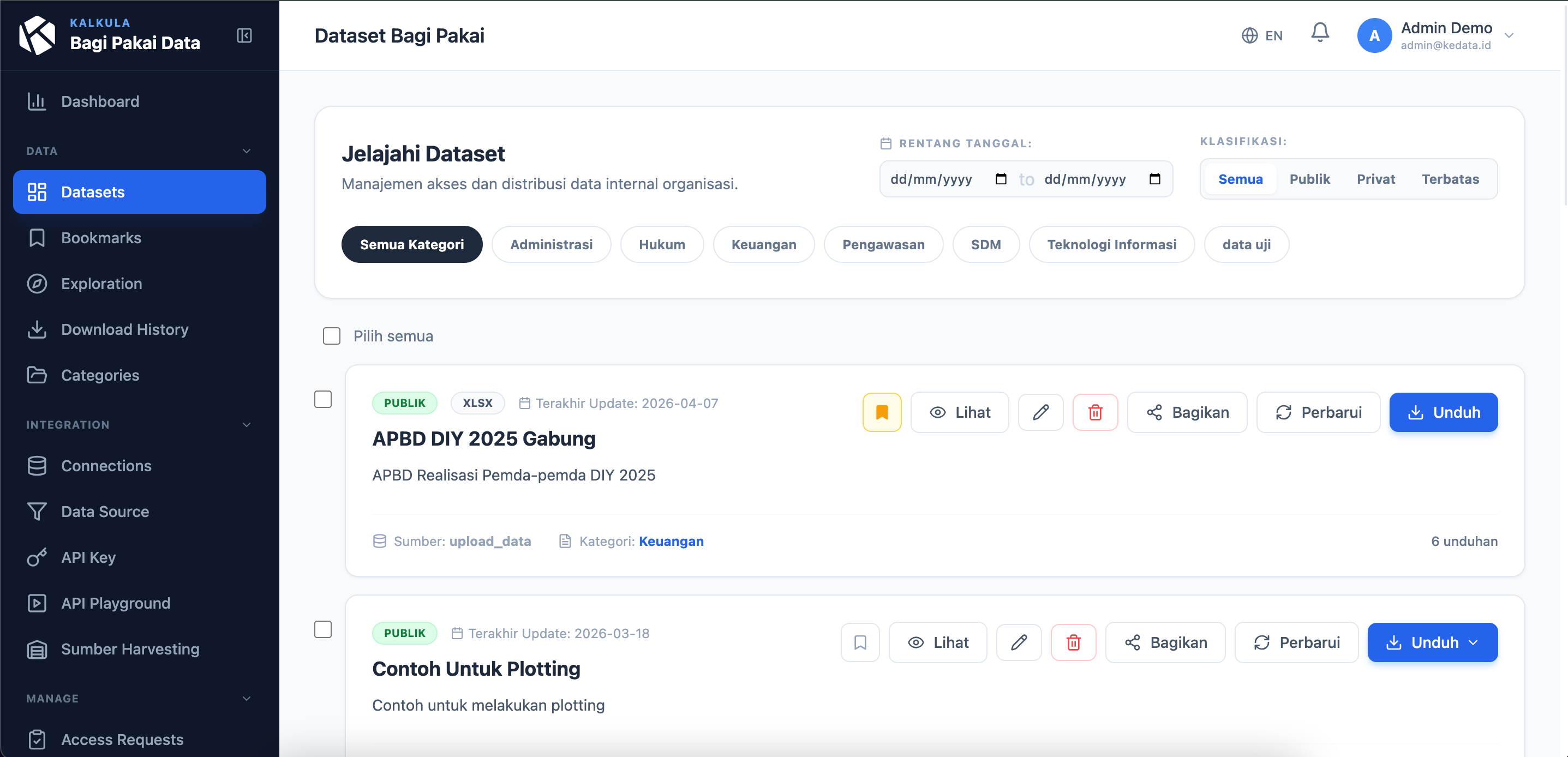Click the trash delete icon on Contoh Untuk Plotting

pyautogui.click(x=1074, y=642)
